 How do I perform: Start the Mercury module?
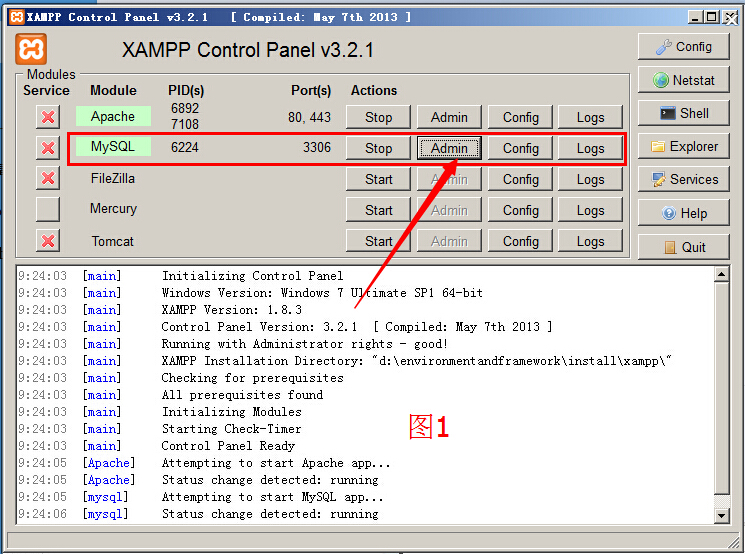coord(378,210)
